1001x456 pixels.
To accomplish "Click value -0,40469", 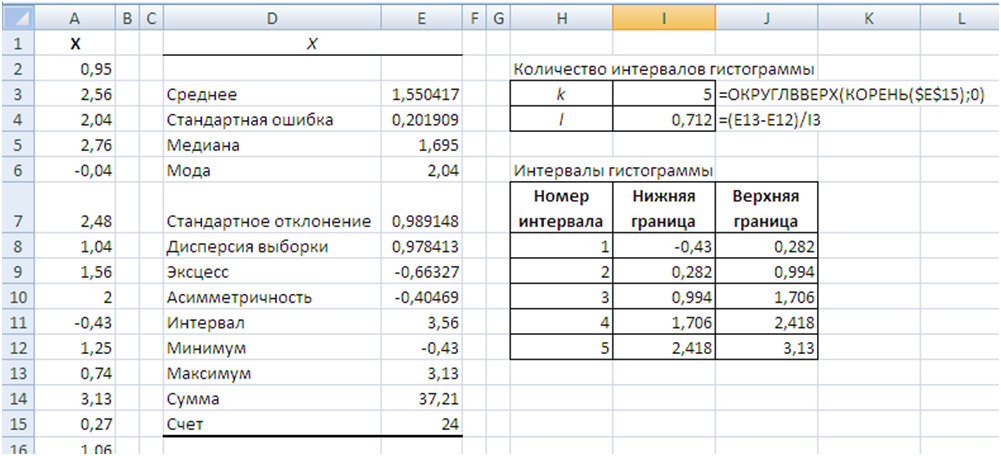I will point(421,298).
